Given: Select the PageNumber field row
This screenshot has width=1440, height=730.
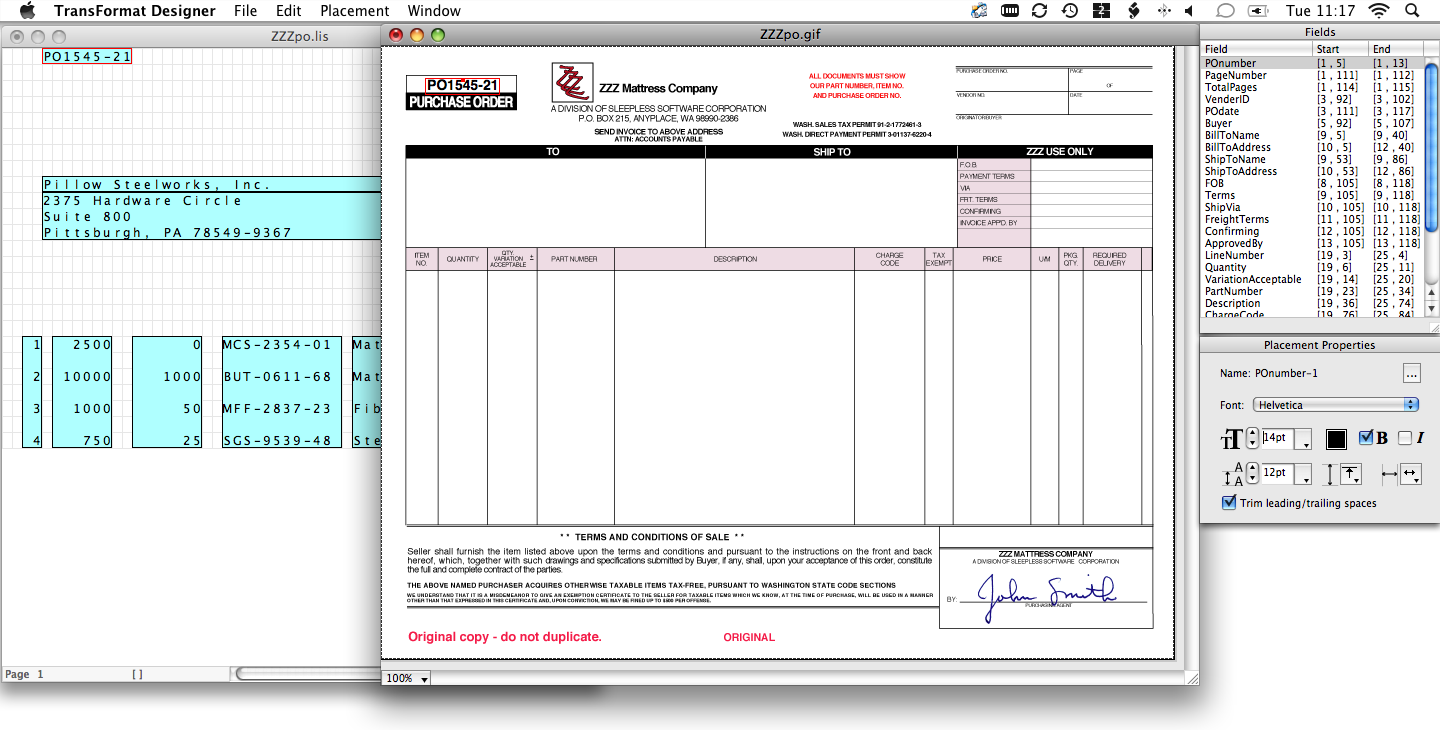Looking at the screenshot, I should pyautogui.click(x=1312, y=75).
